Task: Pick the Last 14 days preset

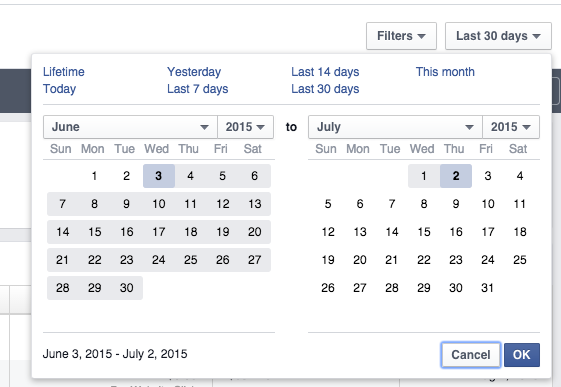Action: (325, 72)
